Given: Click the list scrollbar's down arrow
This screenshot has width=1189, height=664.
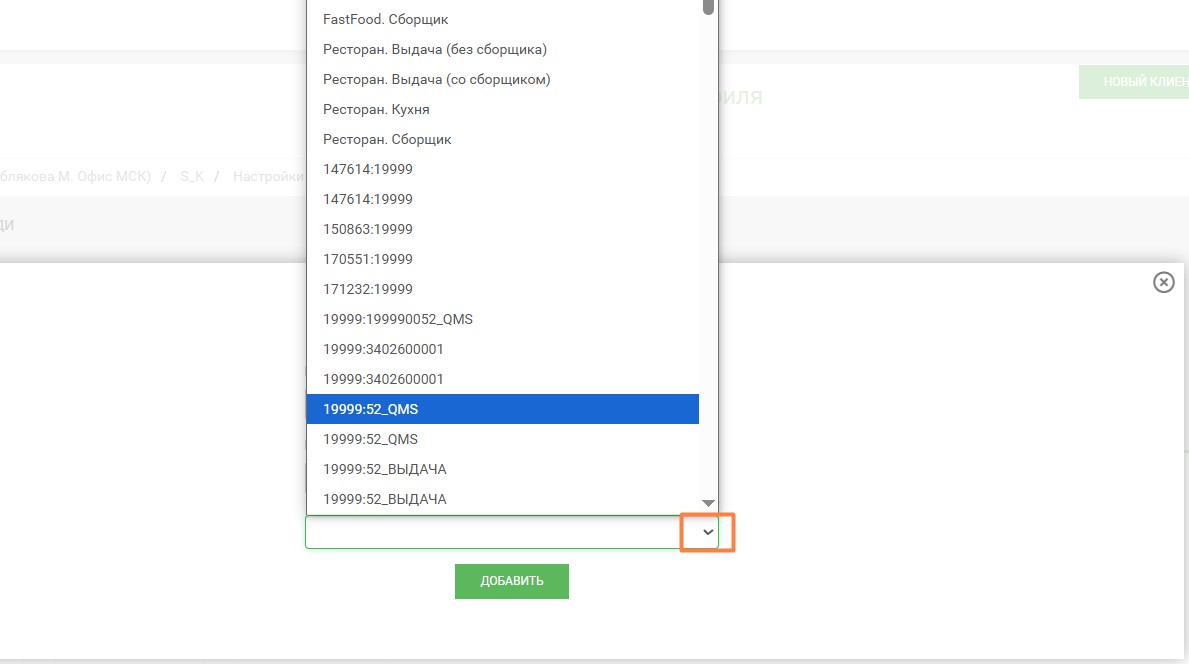Looking at the screenshot, I should click(x=708, y=503).
